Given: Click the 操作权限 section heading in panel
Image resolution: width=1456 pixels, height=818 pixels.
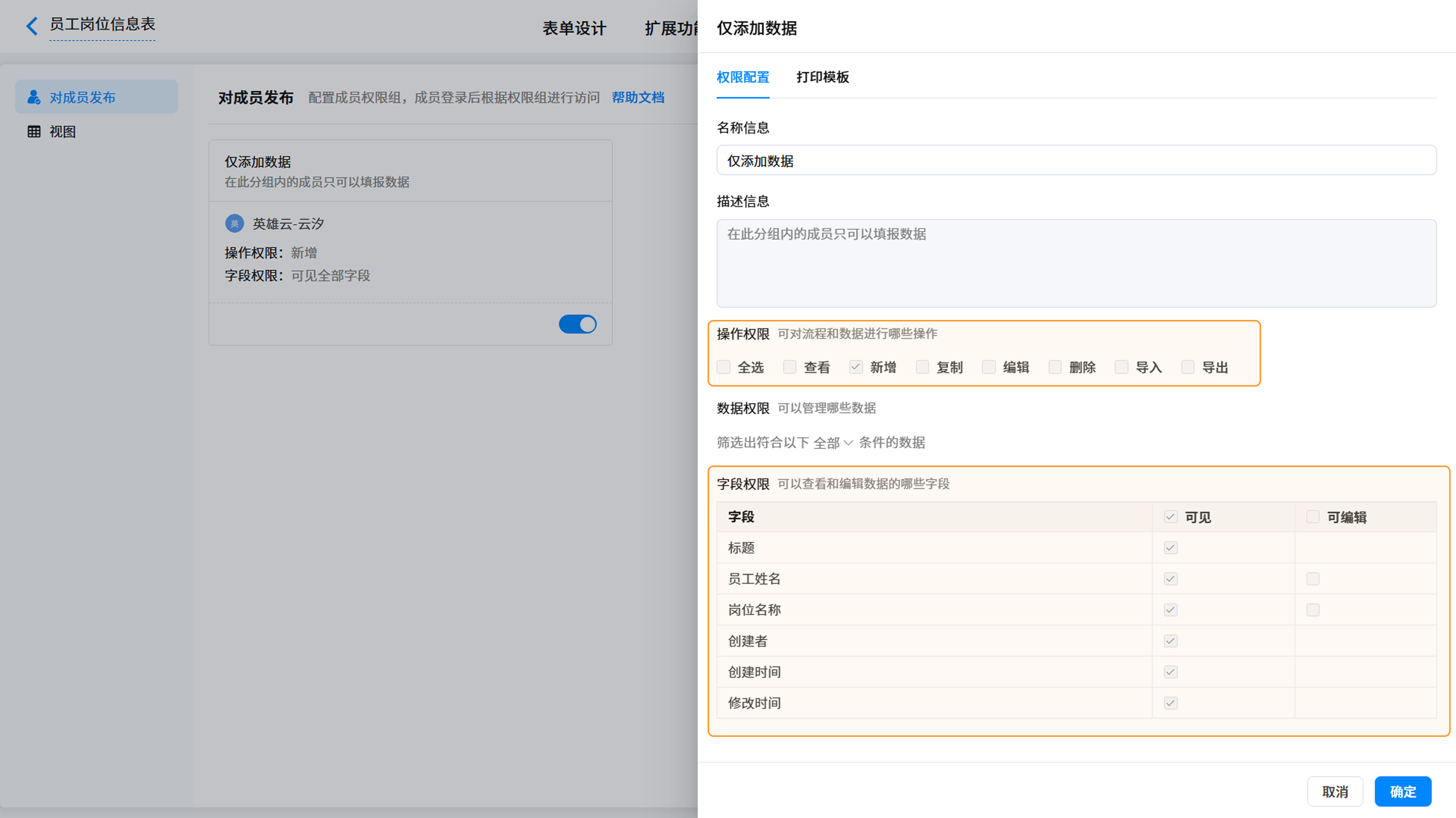Looking at the screenshot, I should (743, 334).
